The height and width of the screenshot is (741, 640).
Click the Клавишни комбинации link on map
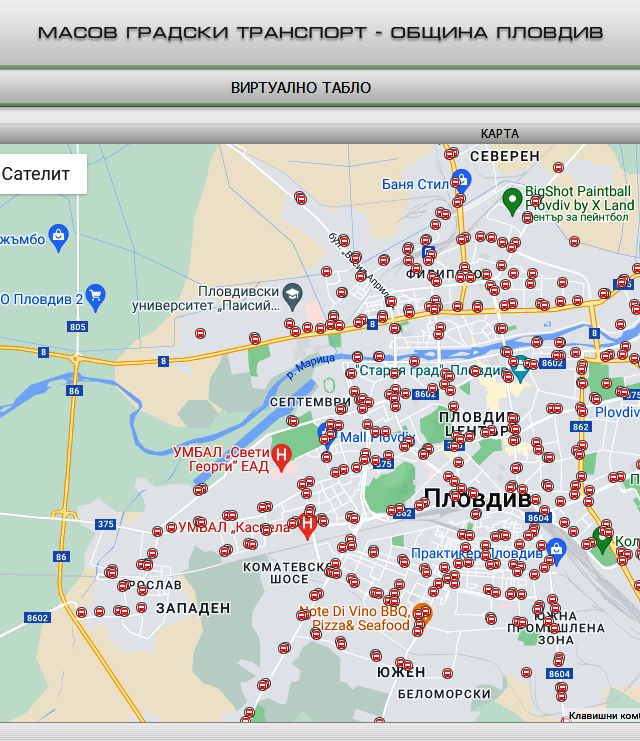point(604,716)
